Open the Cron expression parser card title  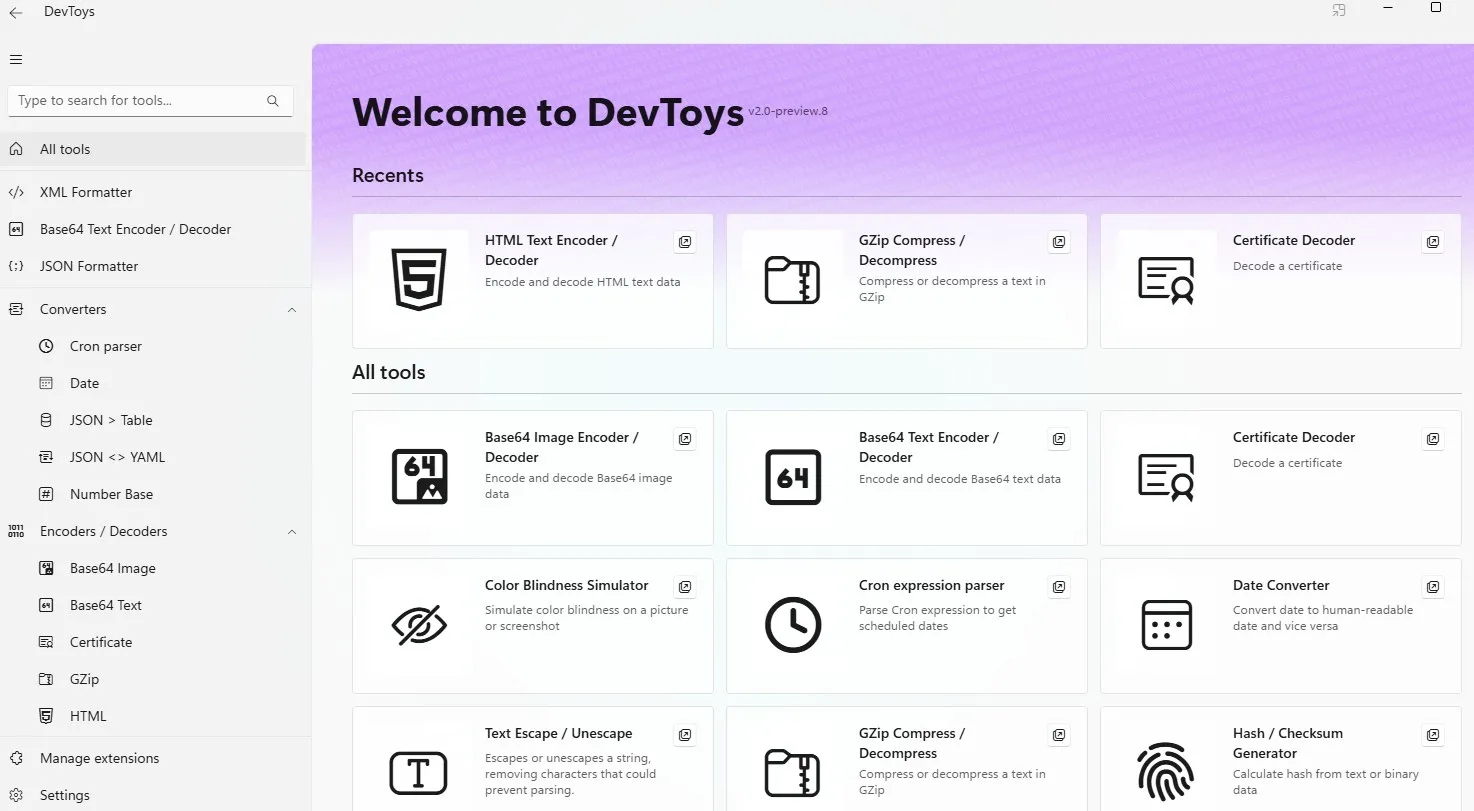tap(932, 585)
